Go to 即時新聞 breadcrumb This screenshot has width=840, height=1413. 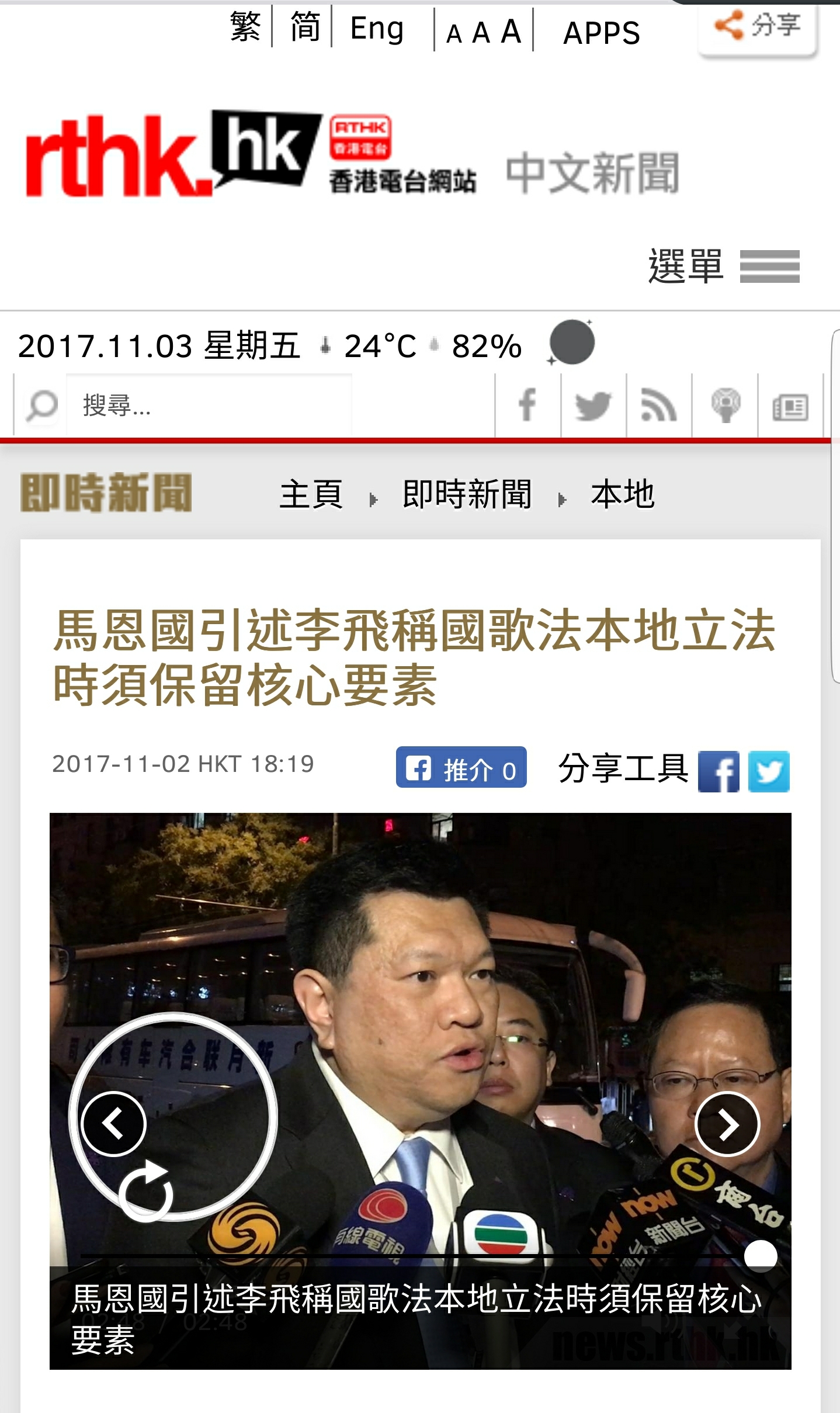click(x=467, y=494)
